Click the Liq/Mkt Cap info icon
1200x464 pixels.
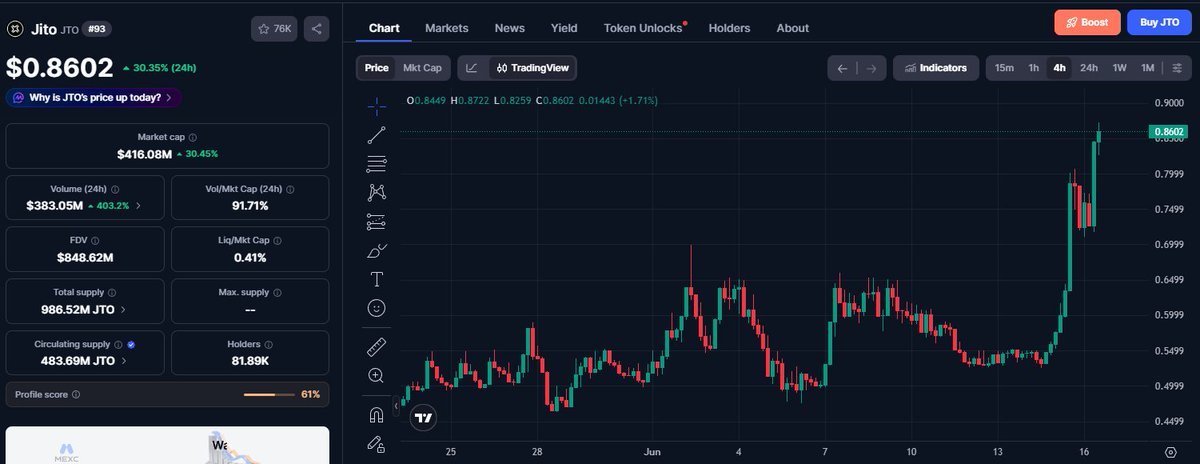[276, 241]
